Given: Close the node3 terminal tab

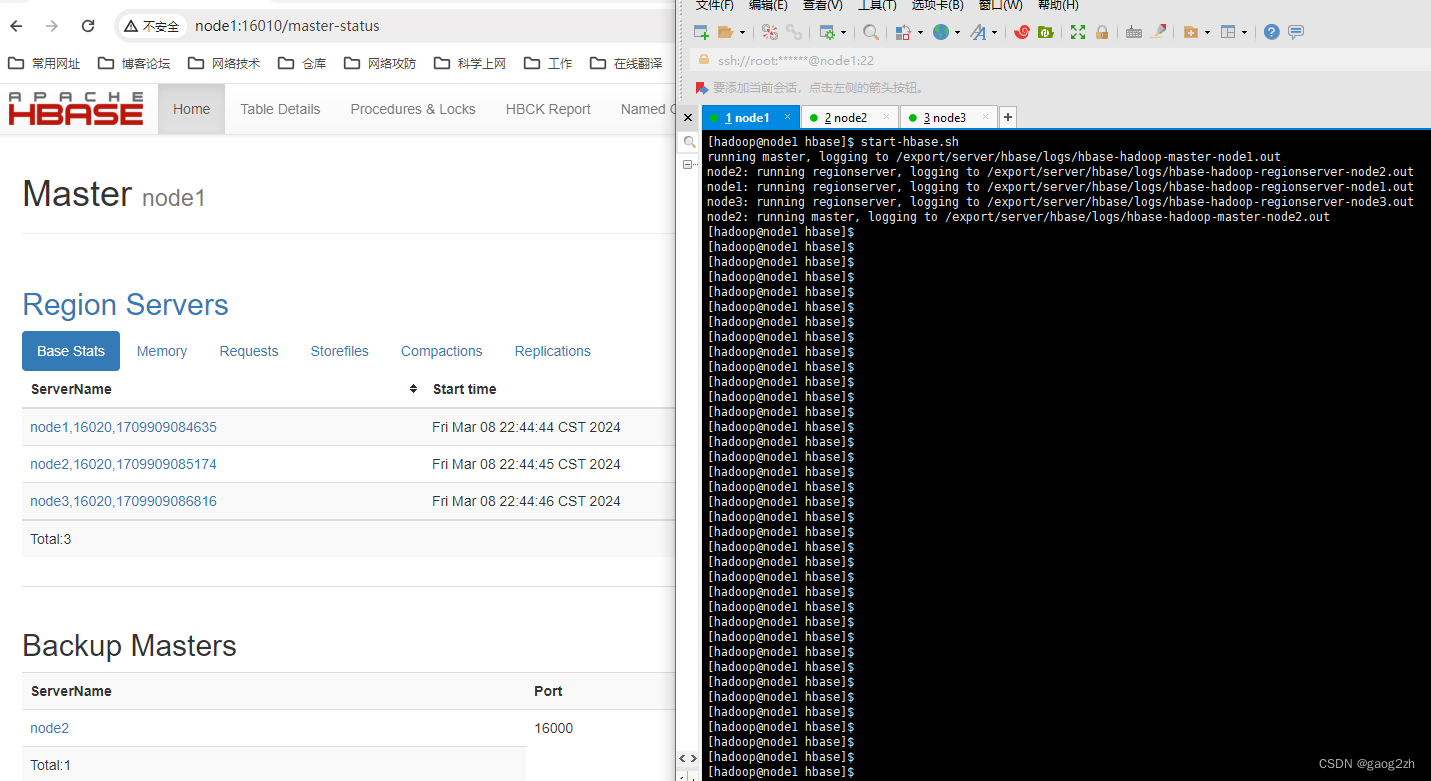Looking at the screenshot, I should pos(985,117).
